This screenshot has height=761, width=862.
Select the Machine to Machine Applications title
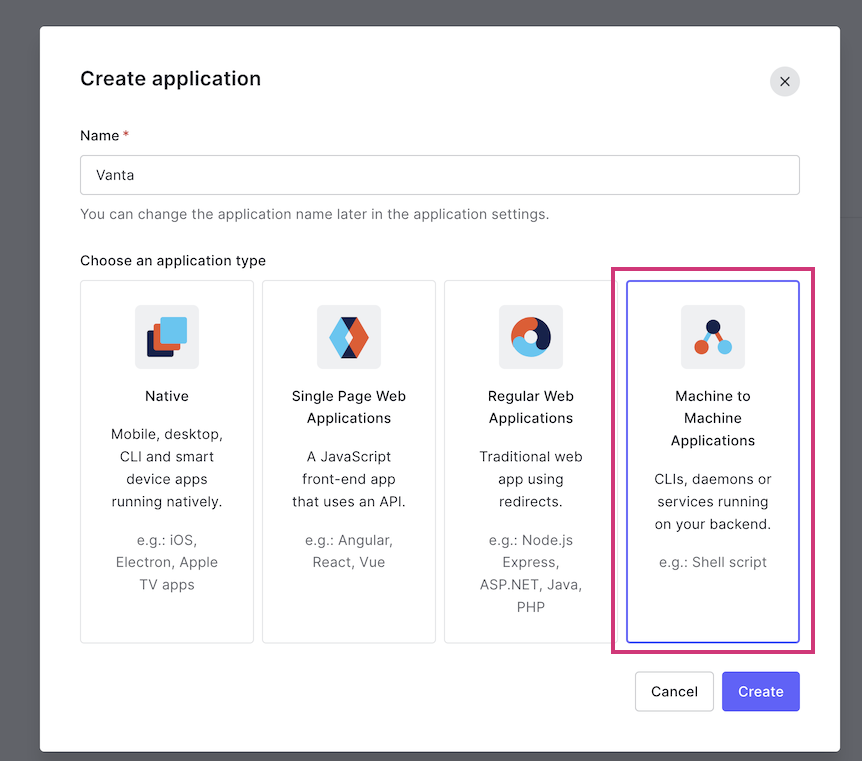coord(713,418)
